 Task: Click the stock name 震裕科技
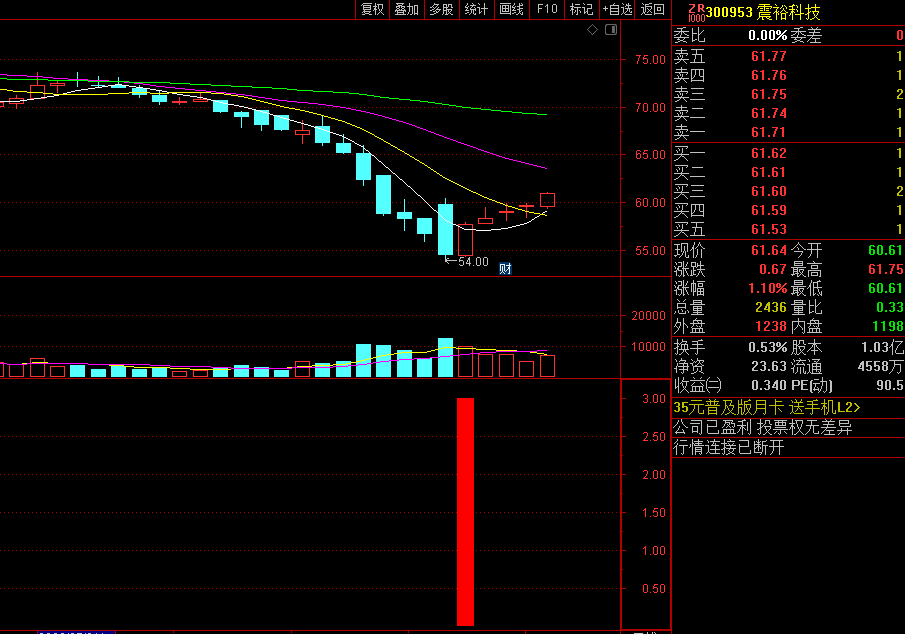[788, 12]
